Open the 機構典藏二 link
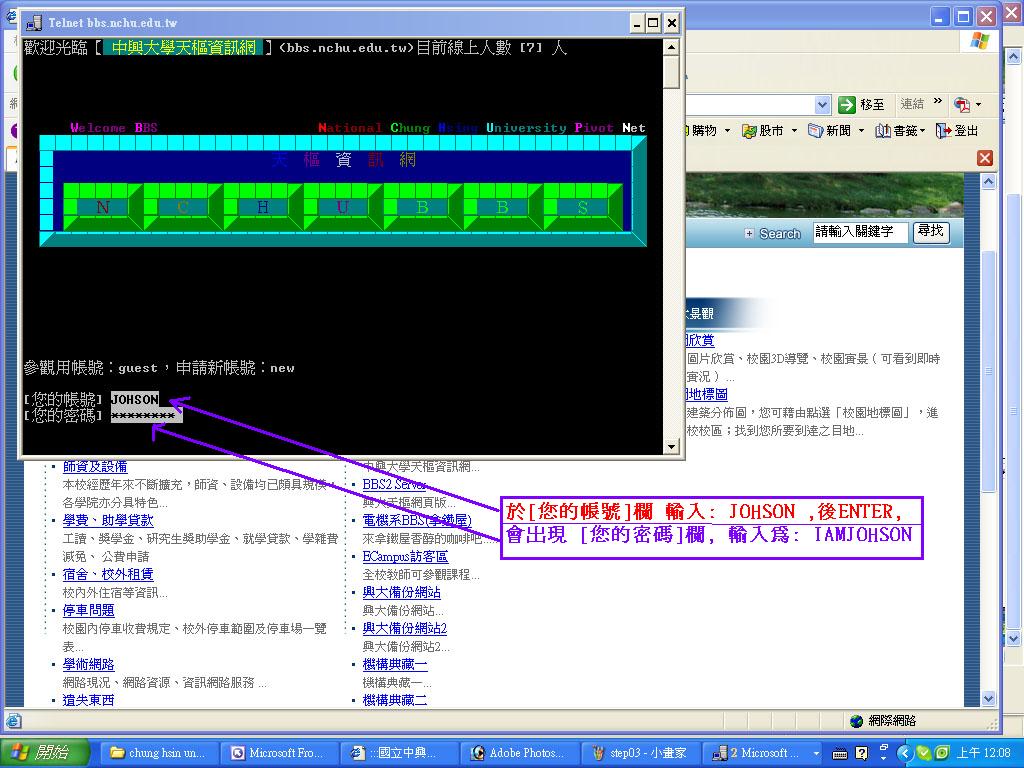 click(394, 700)
